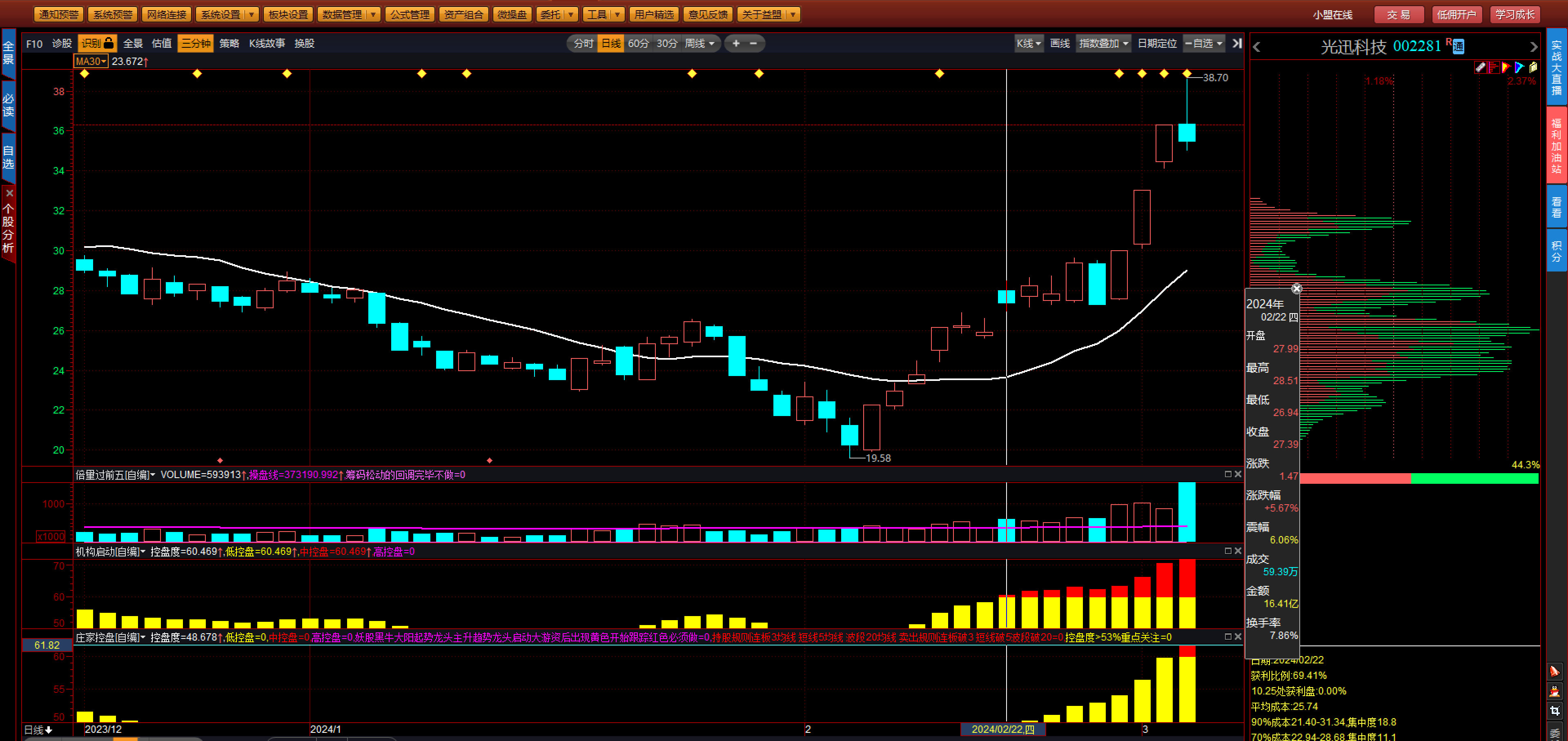
Task: Toggle the 识别 lock button
Action: click(x=98, y=43)
